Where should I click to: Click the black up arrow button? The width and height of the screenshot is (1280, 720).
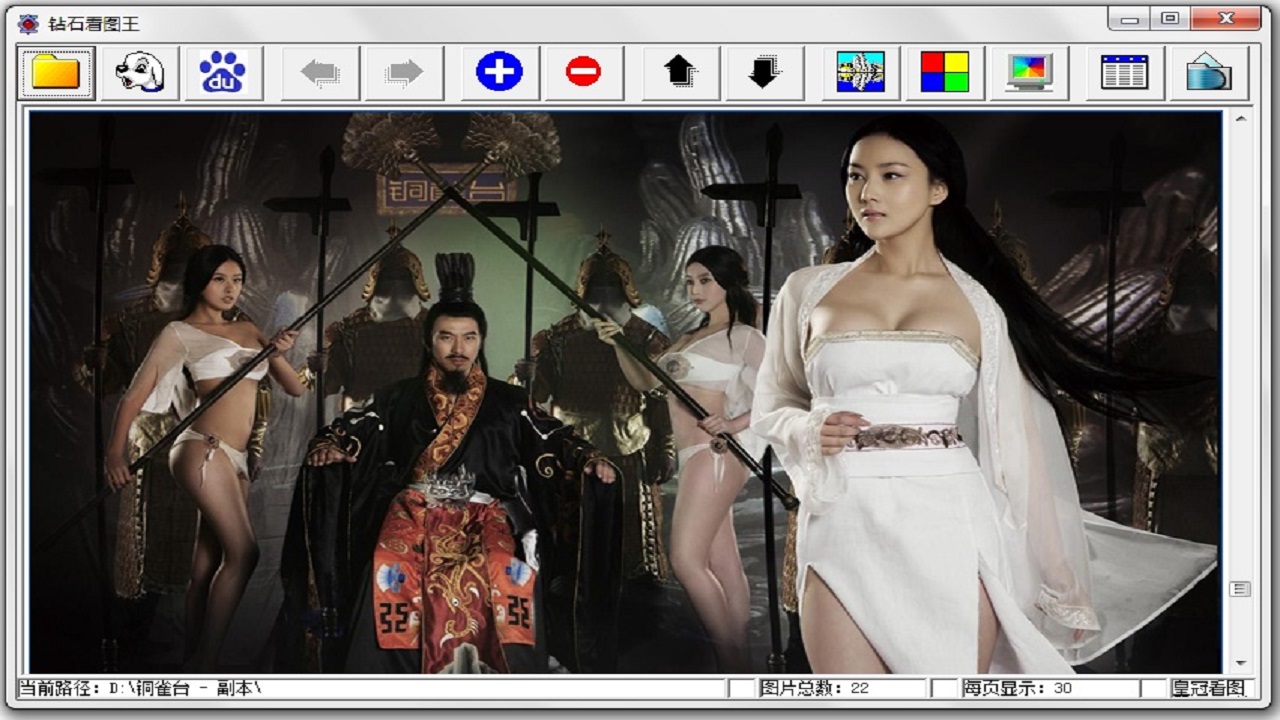coord(680,72)
